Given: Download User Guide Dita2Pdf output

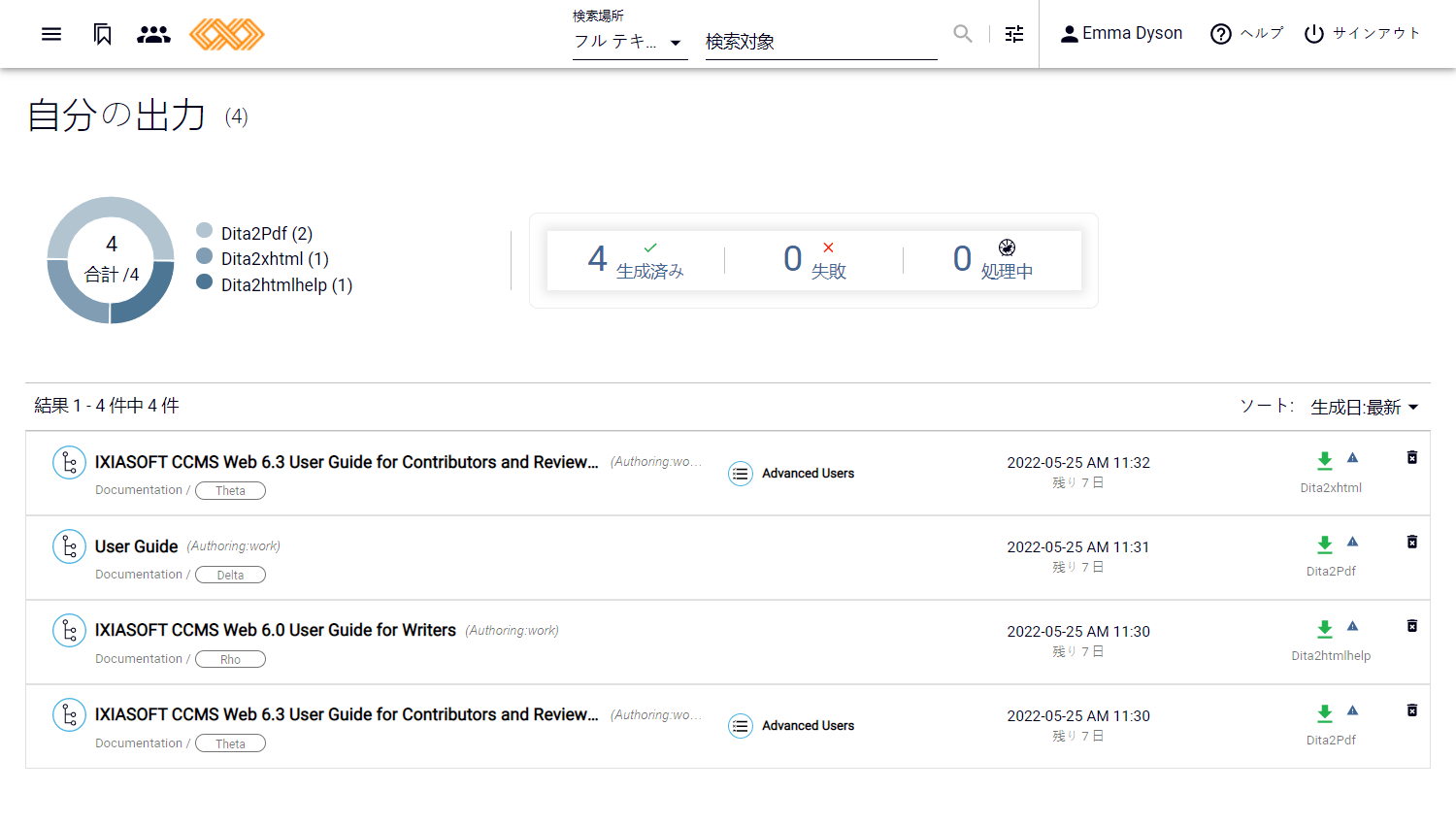Looking at the screenshot, I should point(1325,544).
